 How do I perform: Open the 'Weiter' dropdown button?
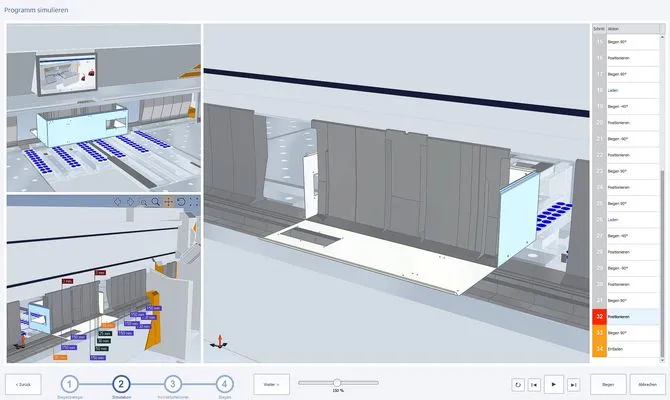coord(271,383)
